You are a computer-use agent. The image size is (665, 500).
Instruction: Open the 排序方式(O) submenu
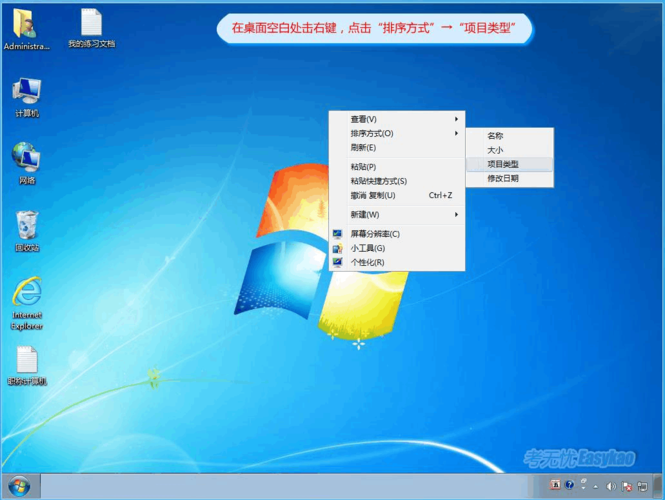[x=397, y=134]
